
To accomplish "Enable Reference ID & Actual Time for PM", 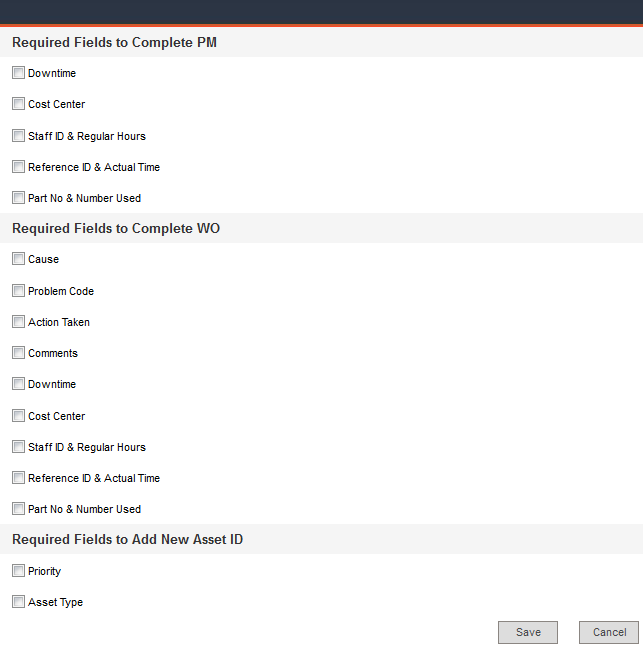I will coord(18,167).
